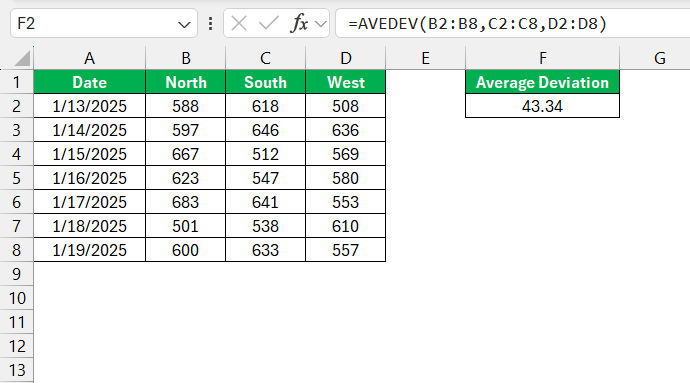Select column C header

pyautogui.click(x=265, y=58)
